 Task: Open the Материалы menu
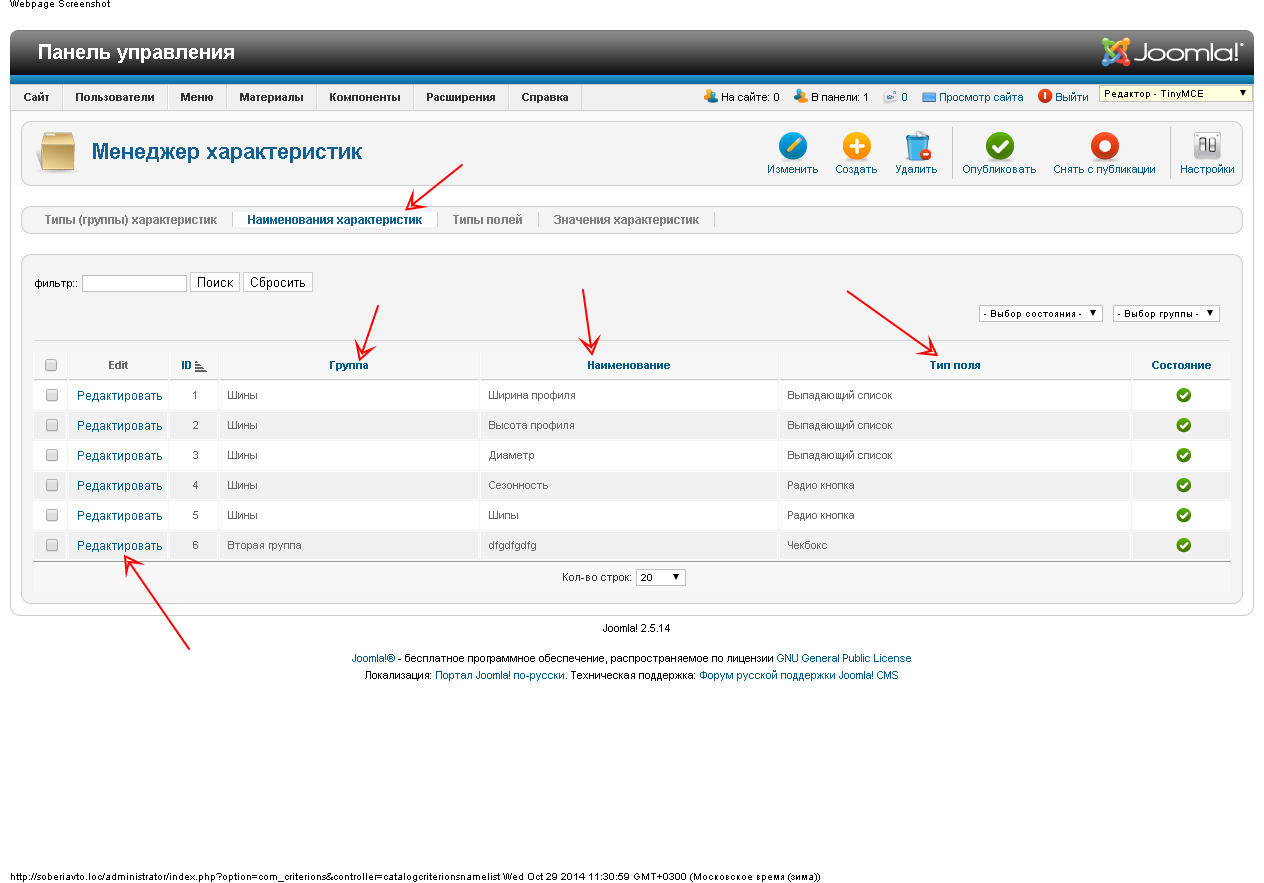pyautogui.click(x=271, y=97)
